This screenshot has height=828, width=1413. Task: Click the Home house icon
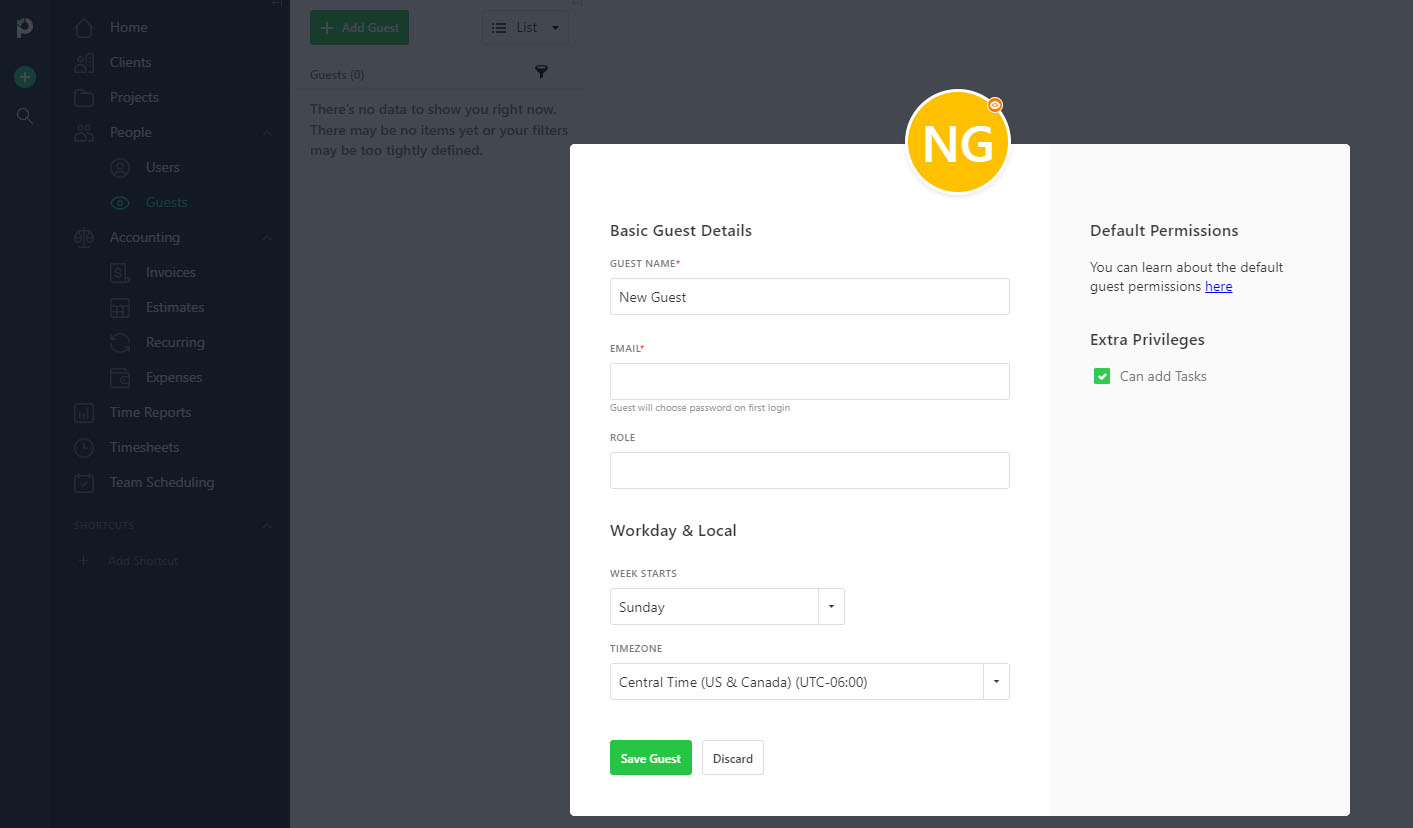pos(84,27)
